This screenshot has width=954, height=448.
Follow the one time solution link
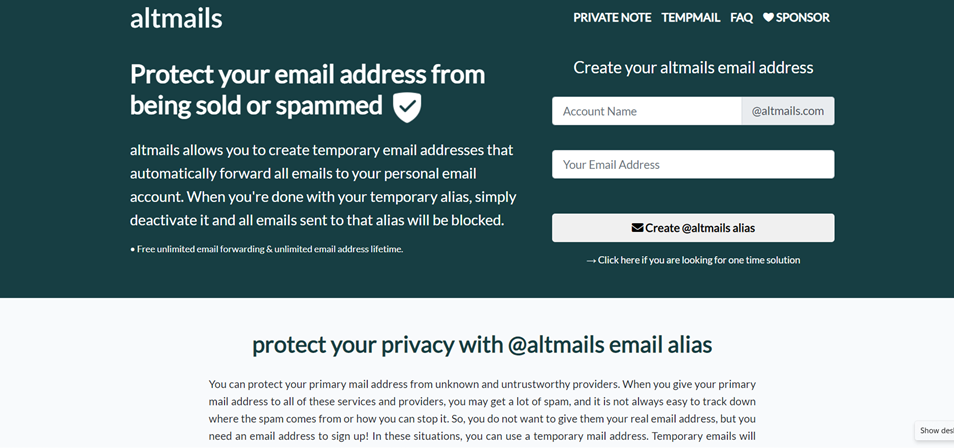699,260
